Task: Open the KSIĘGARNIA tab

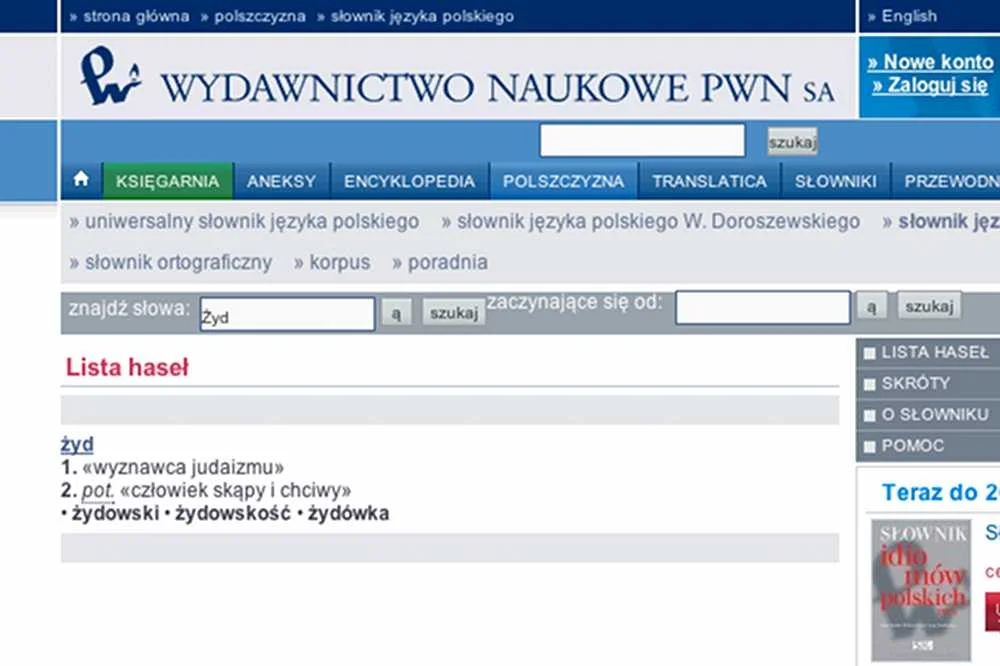Action: click(168, 181)
